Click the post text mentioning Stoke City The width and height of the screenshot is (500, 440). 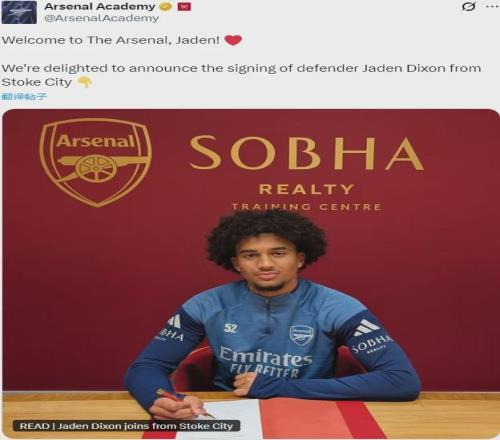[241, 75]
